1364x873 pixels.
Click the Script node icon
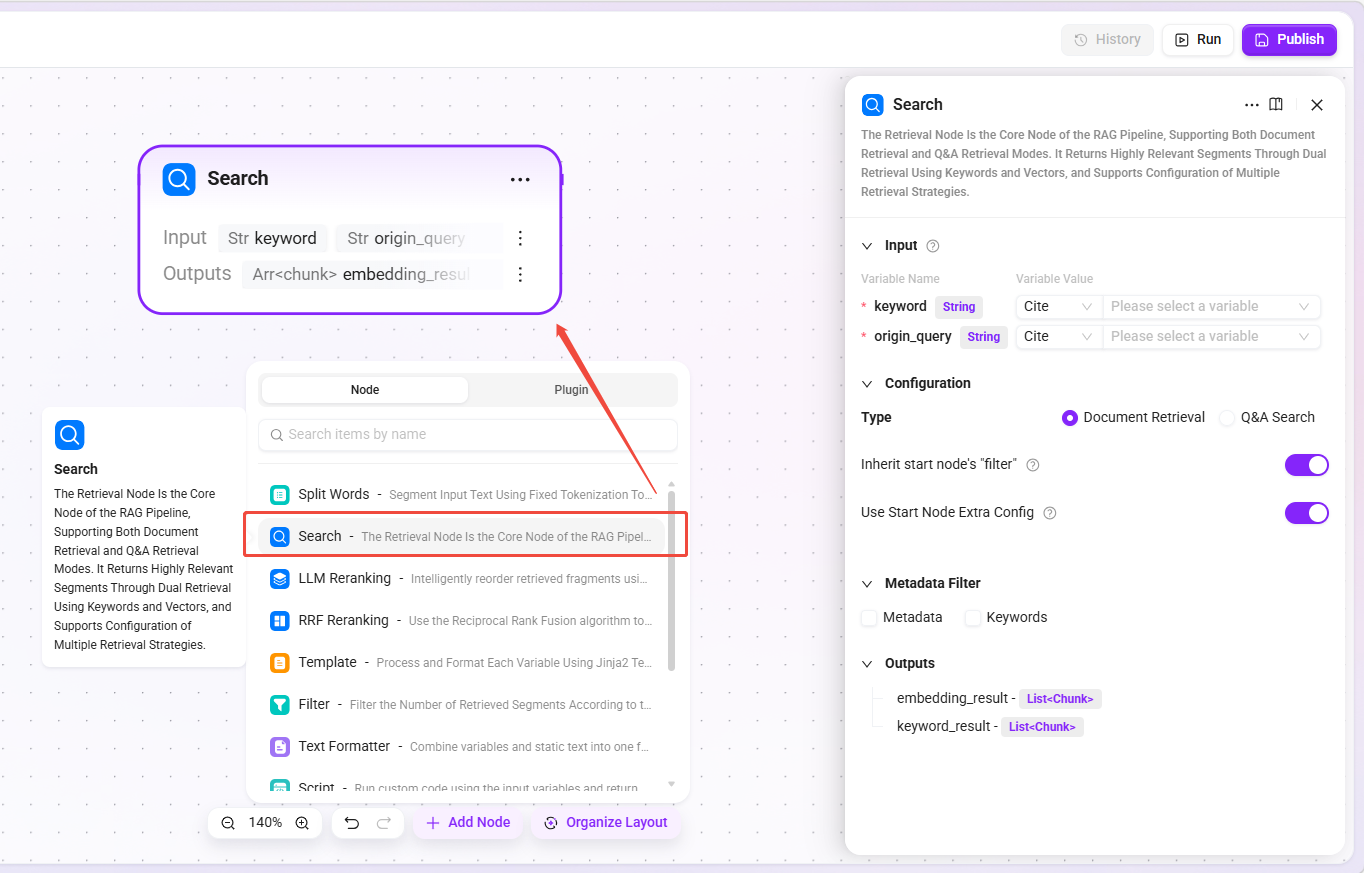(280, 787)
